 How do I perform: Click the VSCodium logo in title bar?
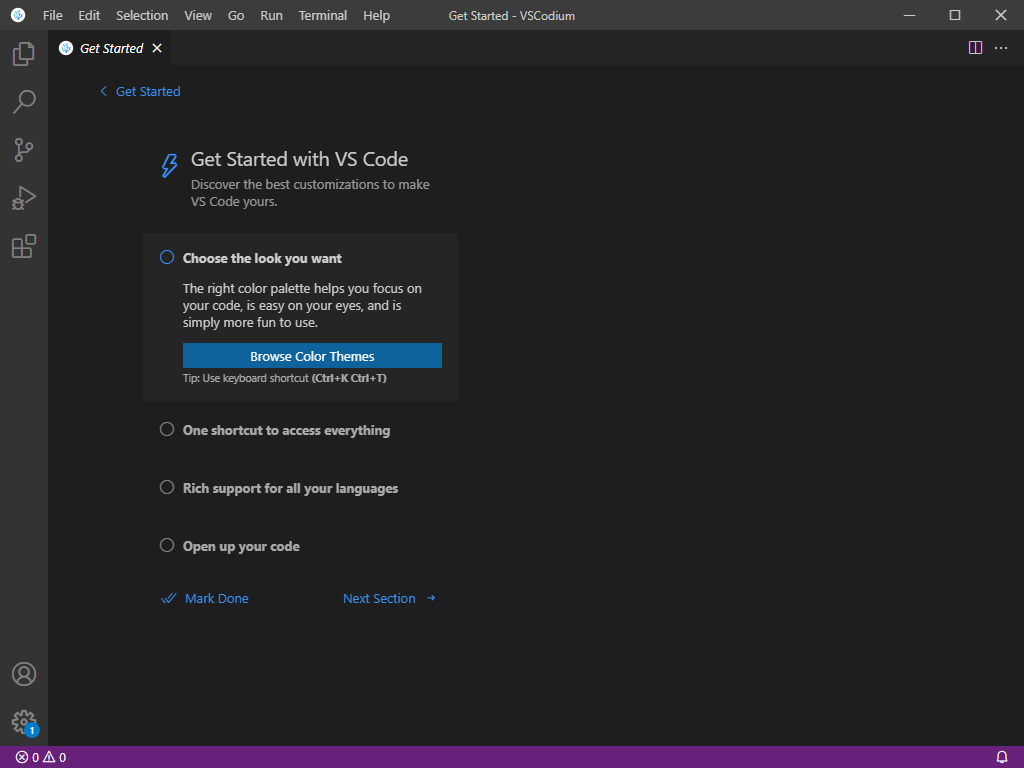coord(18,15)
